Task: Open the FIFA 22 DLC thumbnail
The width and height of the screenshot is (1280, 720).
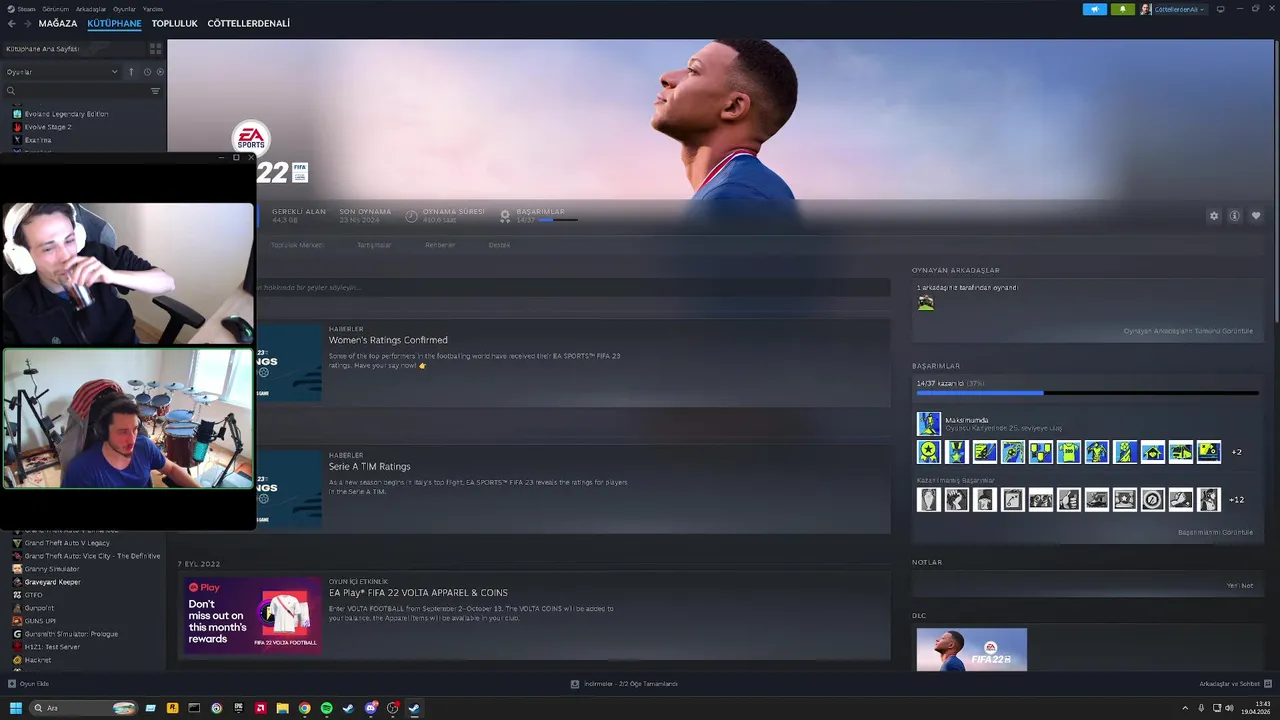Action: (x=971, y=650)
